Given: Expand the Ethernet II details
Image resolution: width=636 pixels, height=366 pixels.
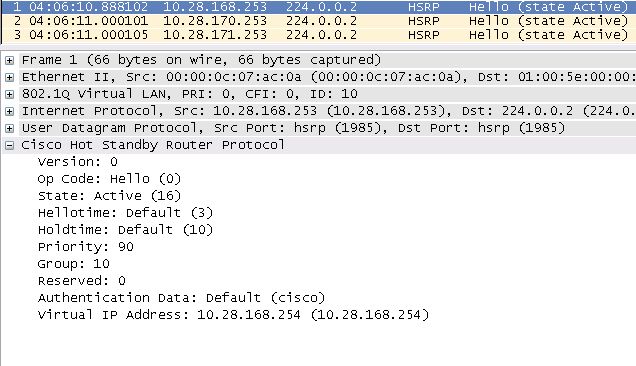Looking at the screenshot, I should tap(9, 78).
